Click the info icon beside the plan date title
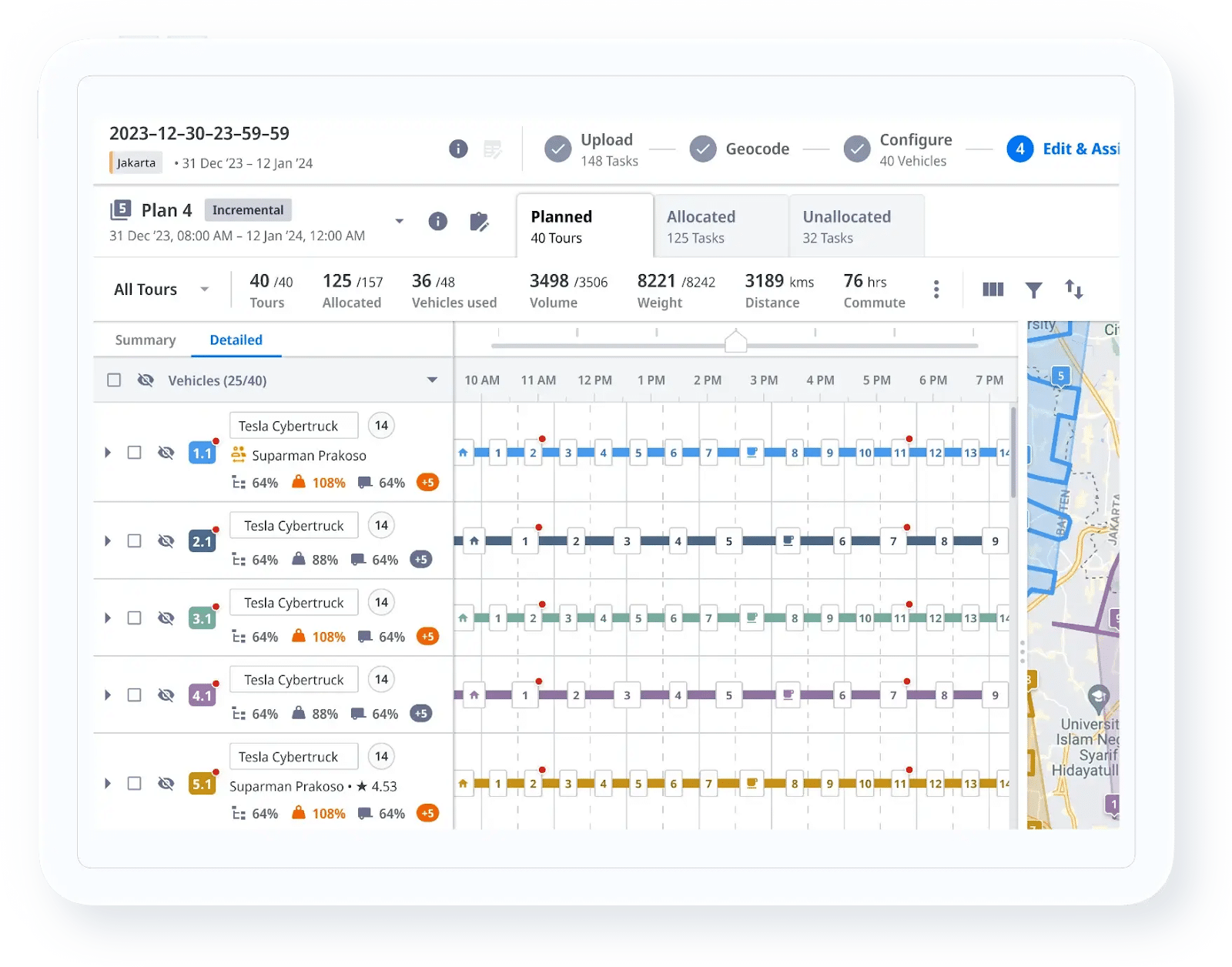The height and width of the screenshot is (967, 1232). pos(458,149)
